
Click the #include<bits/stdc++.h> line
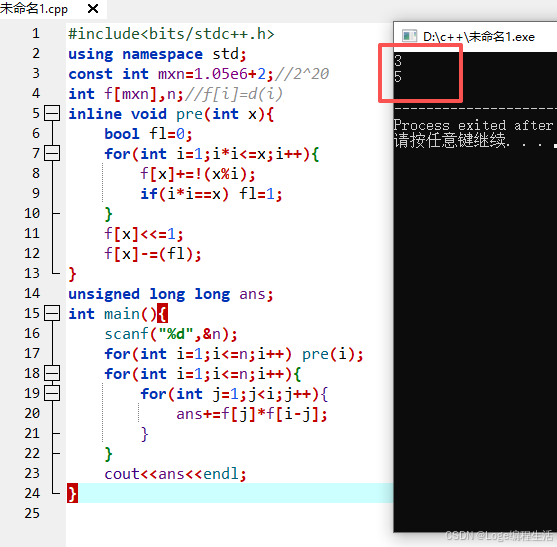tap(172, 34)
